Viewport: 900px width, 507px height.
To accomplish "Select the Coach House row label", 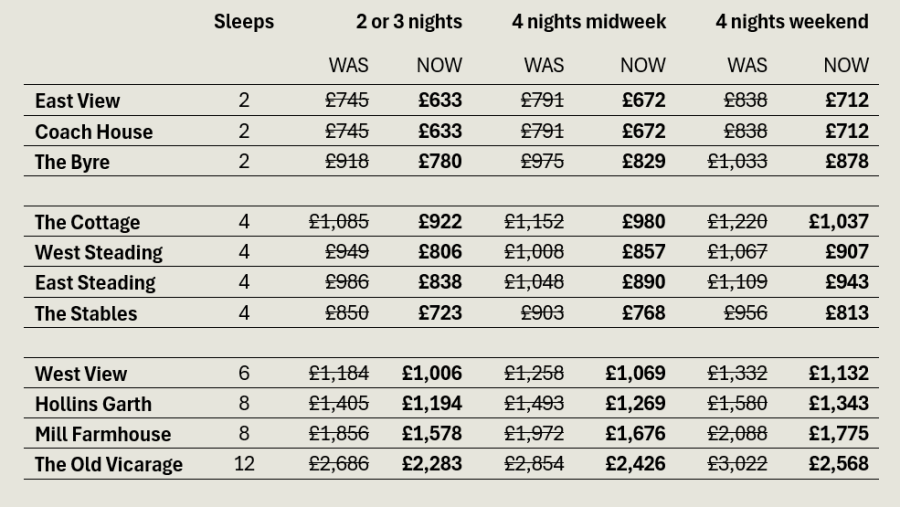I will click(x=94, y=132).
